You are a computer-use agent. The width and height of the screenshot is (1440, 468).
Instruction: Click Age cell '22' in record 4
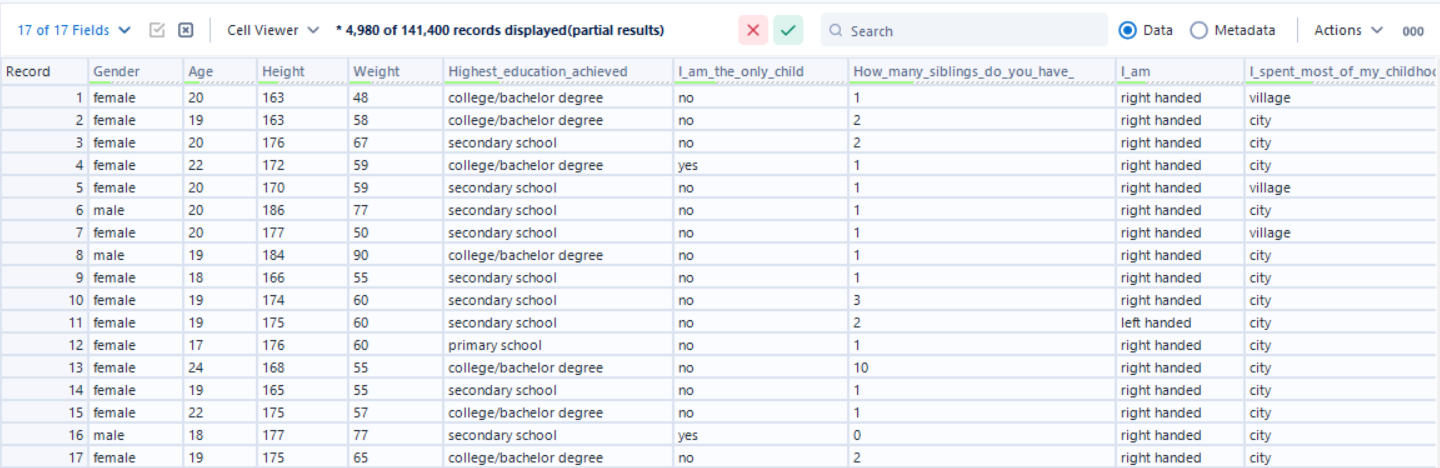coord(218,165)
